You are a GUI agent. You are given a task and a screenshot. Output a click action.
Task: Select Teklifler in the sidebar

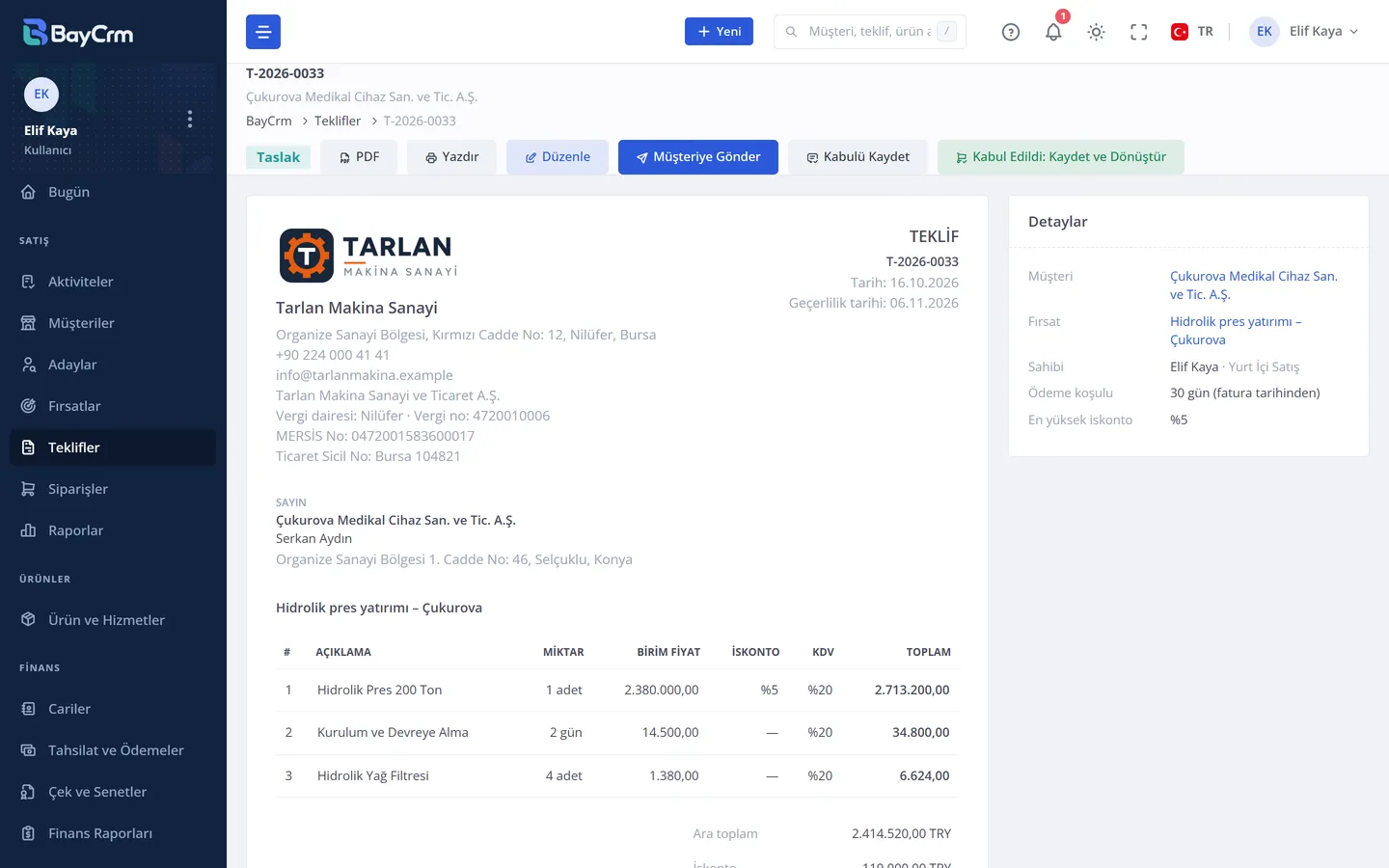(x=113, y=448)
